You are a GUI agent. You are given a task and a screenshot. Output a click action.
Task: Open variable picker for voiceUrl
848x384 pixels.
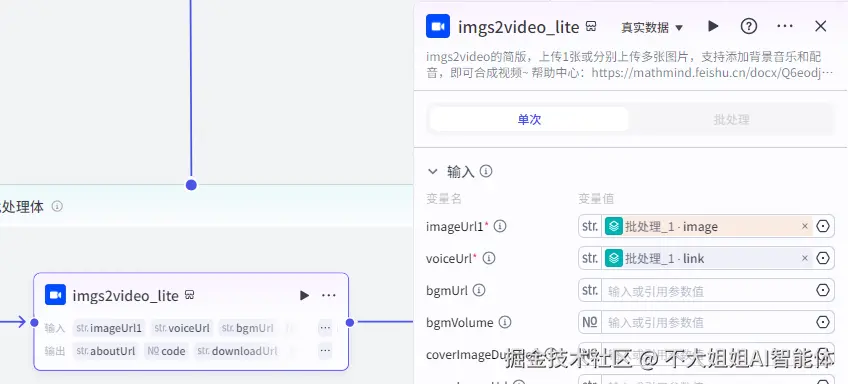pos(823,259)
